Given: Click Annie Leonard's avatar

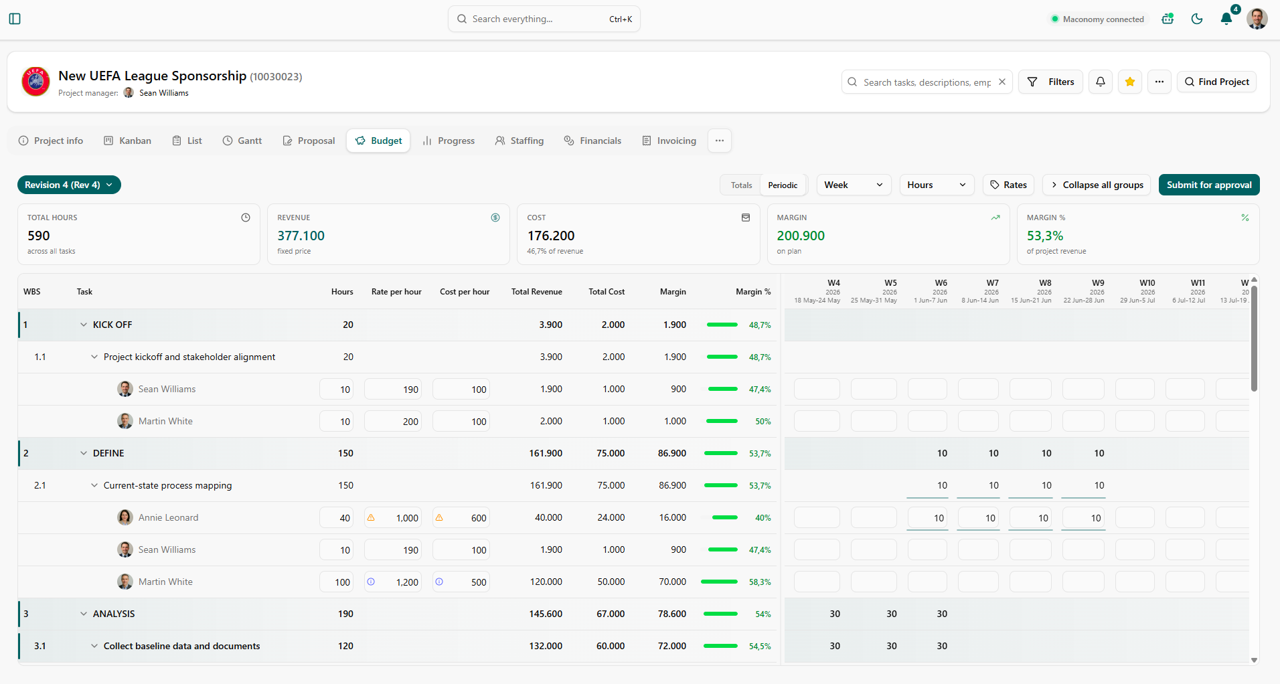Looking at the screenshot, I should 125,517.
